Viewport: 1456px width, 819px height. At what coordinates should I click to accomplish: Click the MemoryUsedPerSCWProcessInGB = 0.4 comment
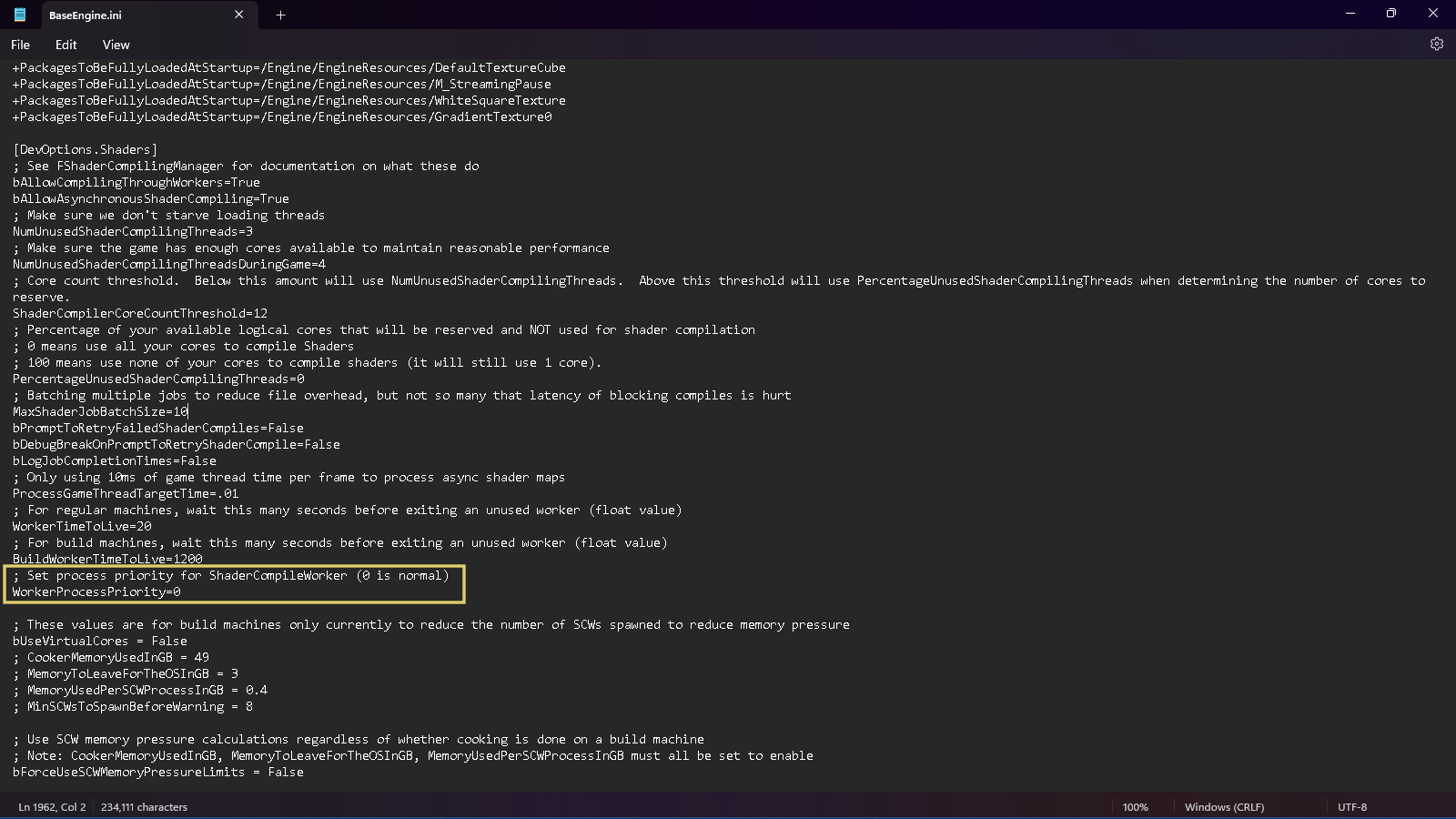pos(140,690)
